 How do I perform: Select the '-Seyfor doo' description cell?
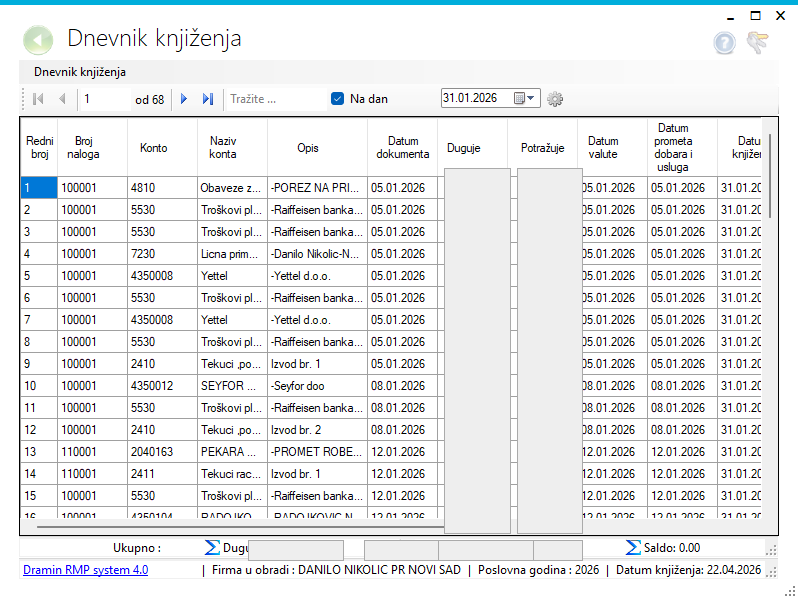click(x=317, y=385)
